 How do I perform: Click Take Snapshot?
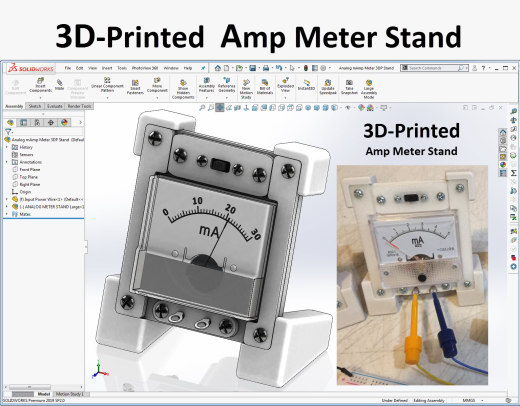pyautogui.click(x=349, y=87)
